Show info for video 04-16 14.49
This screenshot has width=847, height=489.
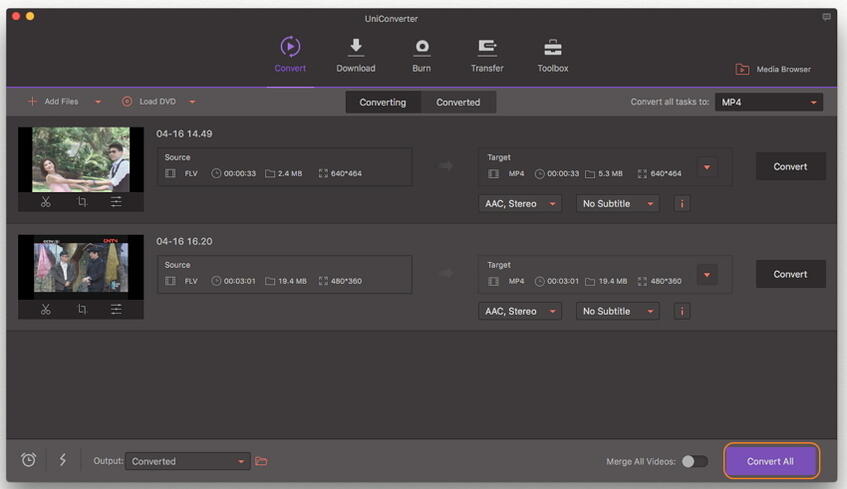pos(682,204)
